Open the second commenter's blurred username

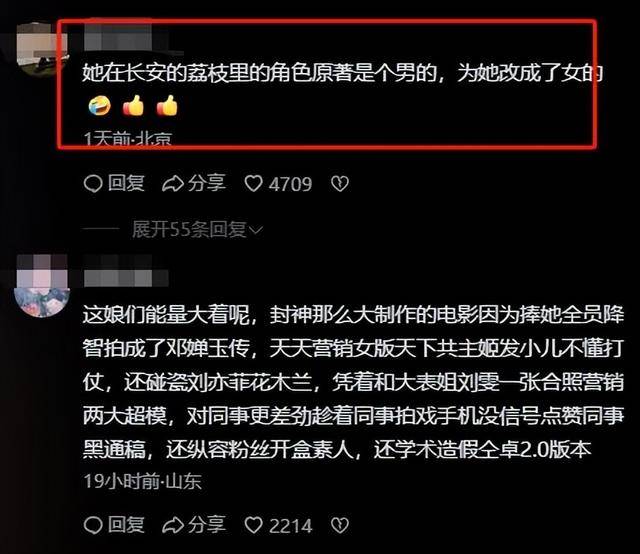pos(126,271)
